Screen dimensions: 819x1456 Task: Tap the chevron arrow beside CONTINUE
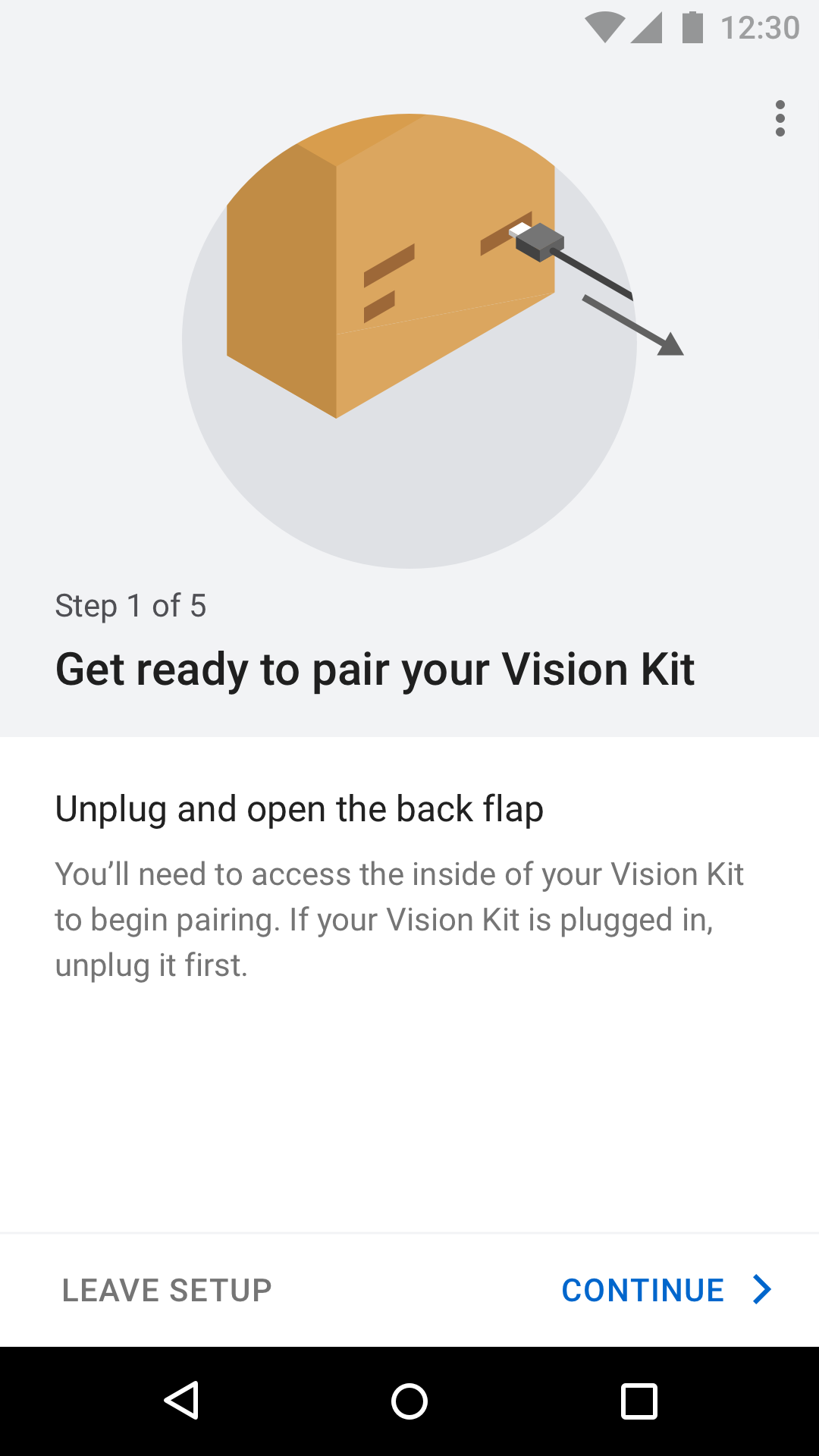coord(761,1289)
